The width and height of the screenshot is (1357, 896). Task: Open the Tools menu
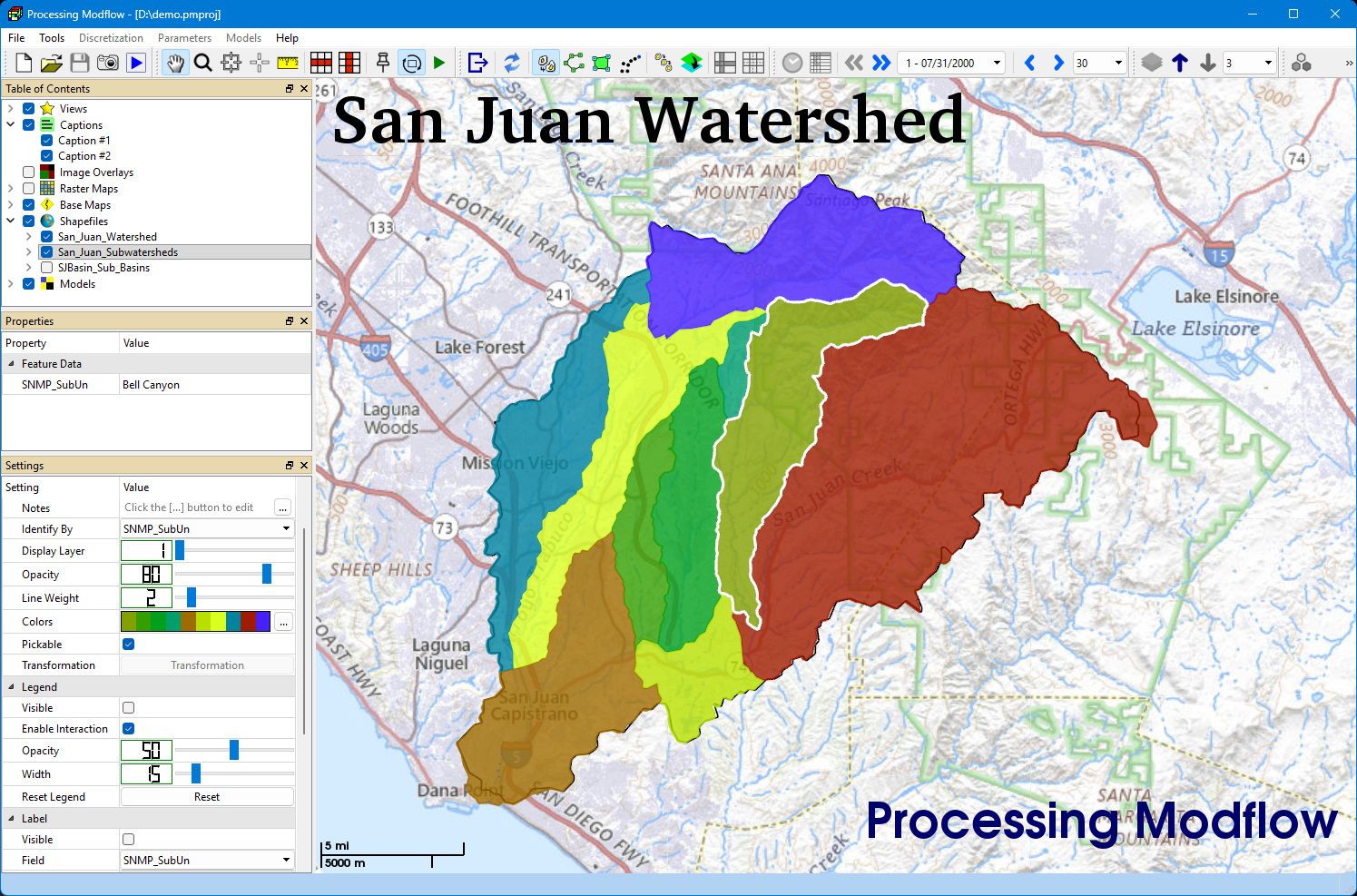(52, 38)
